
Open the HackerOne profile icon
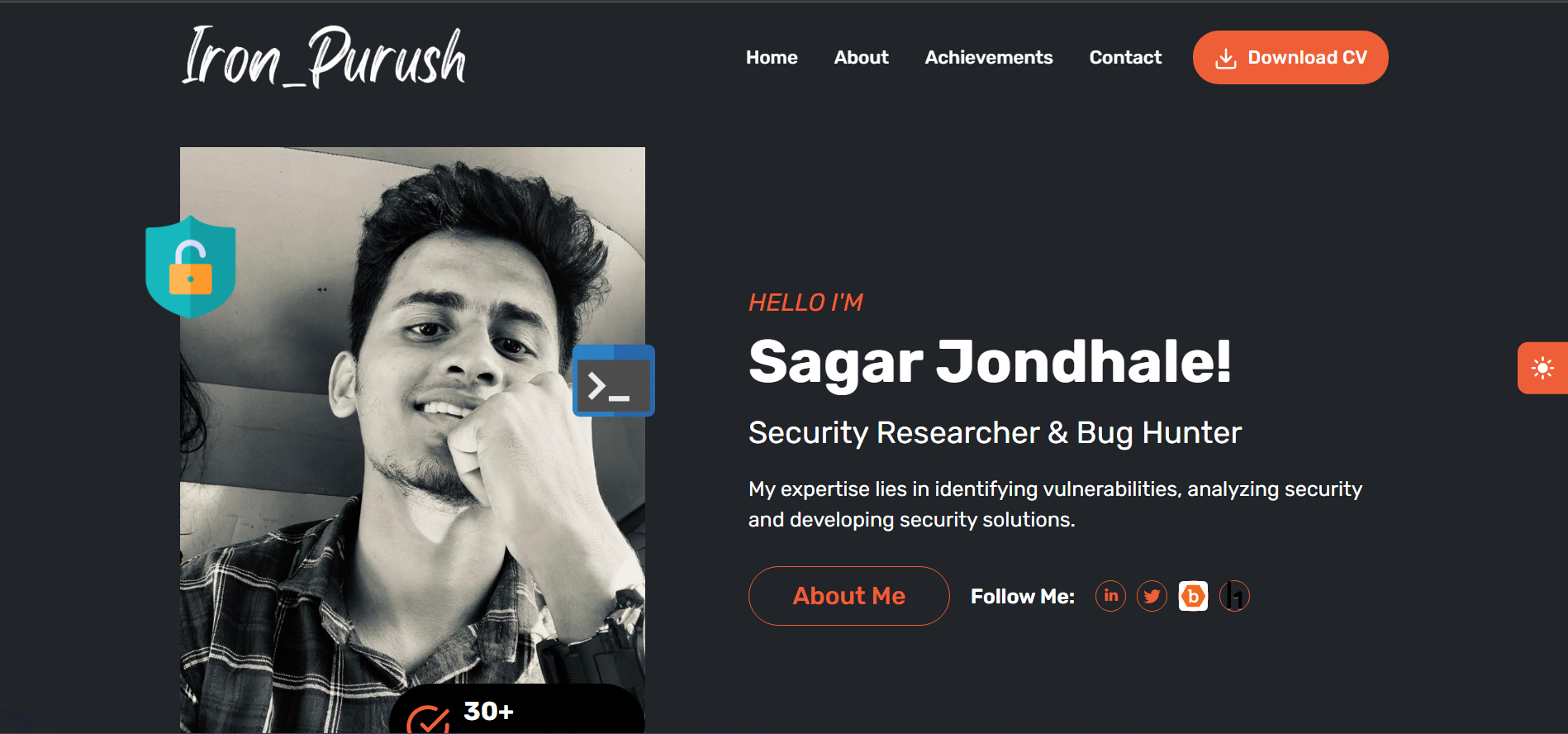pyautogui.click(x=1234, y=596)
